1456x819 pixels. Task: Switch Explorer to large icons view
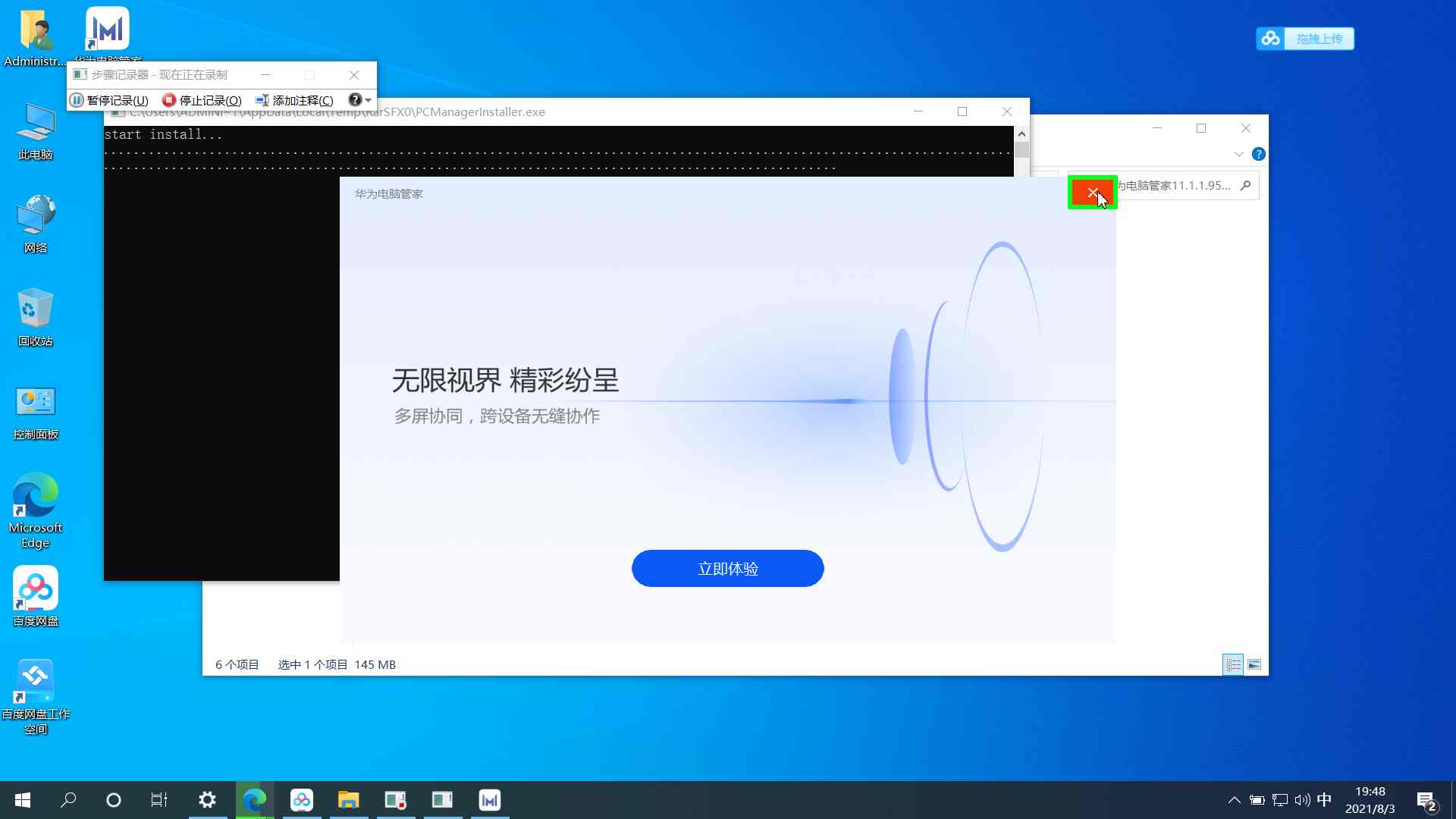pos(1255,664)
